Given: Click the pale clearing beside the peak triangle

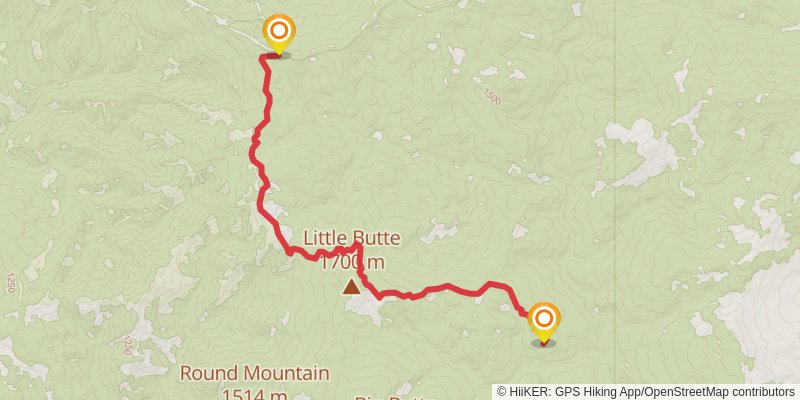Looking at the screenshot, I should point(366,308).
